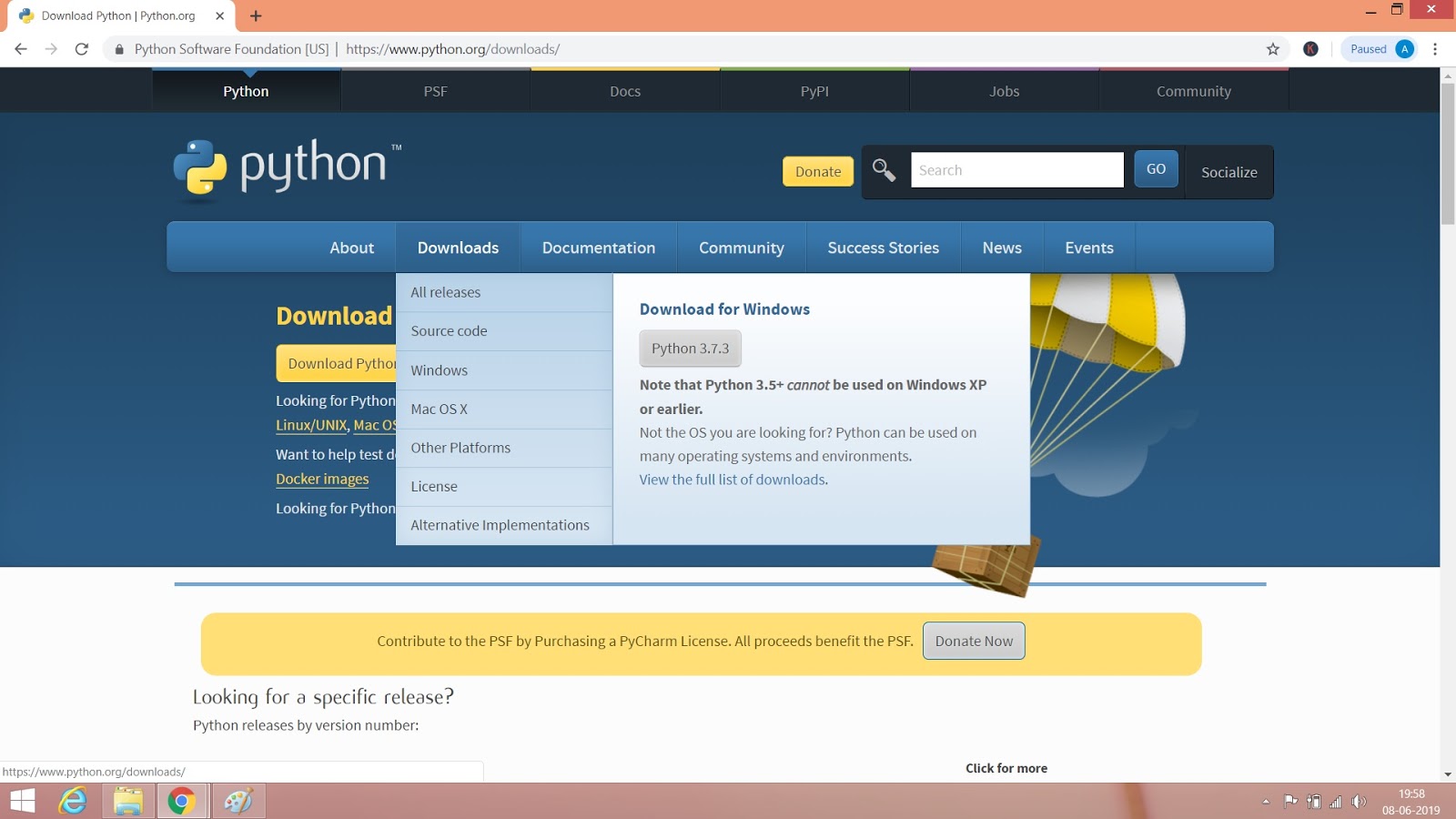The width and height of the screenshot is (1456, 819).
Task: Click the volume speaker tray icon
Action: [x=1359, y=802]
